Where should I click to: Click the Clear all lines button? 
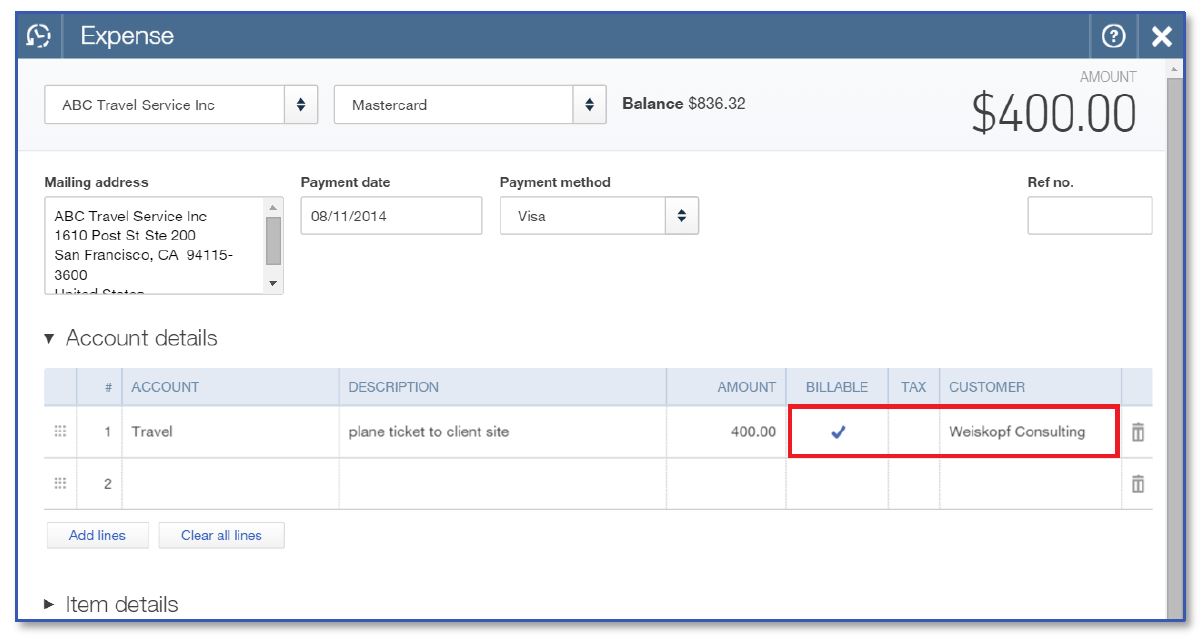pos(221,536)
